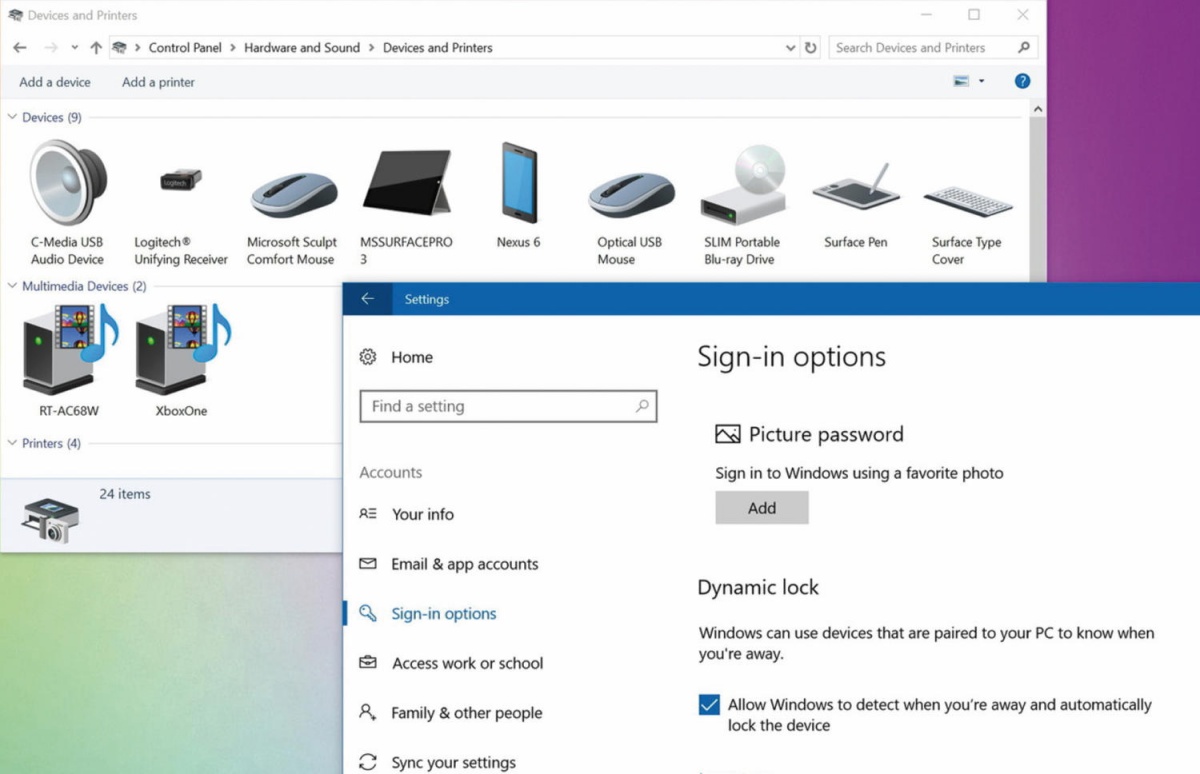The height and width of the screenshot is (774, 1200).
Task: Click the search magnifier in Find a setting
Action: (642, 406)
